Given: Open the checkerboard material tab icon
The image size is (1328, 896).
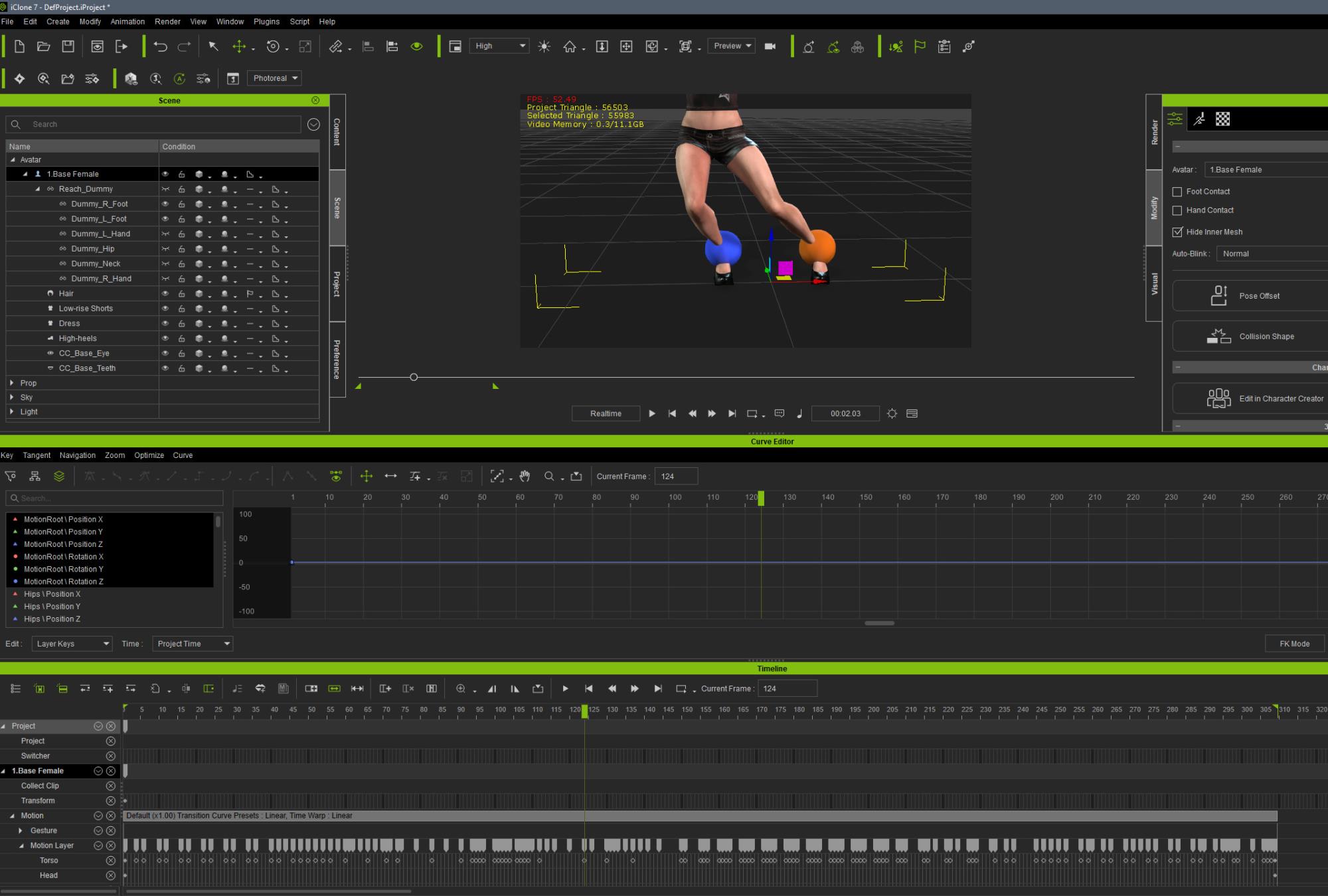Looking at the screenshot, I should [x=1223, y=119].
